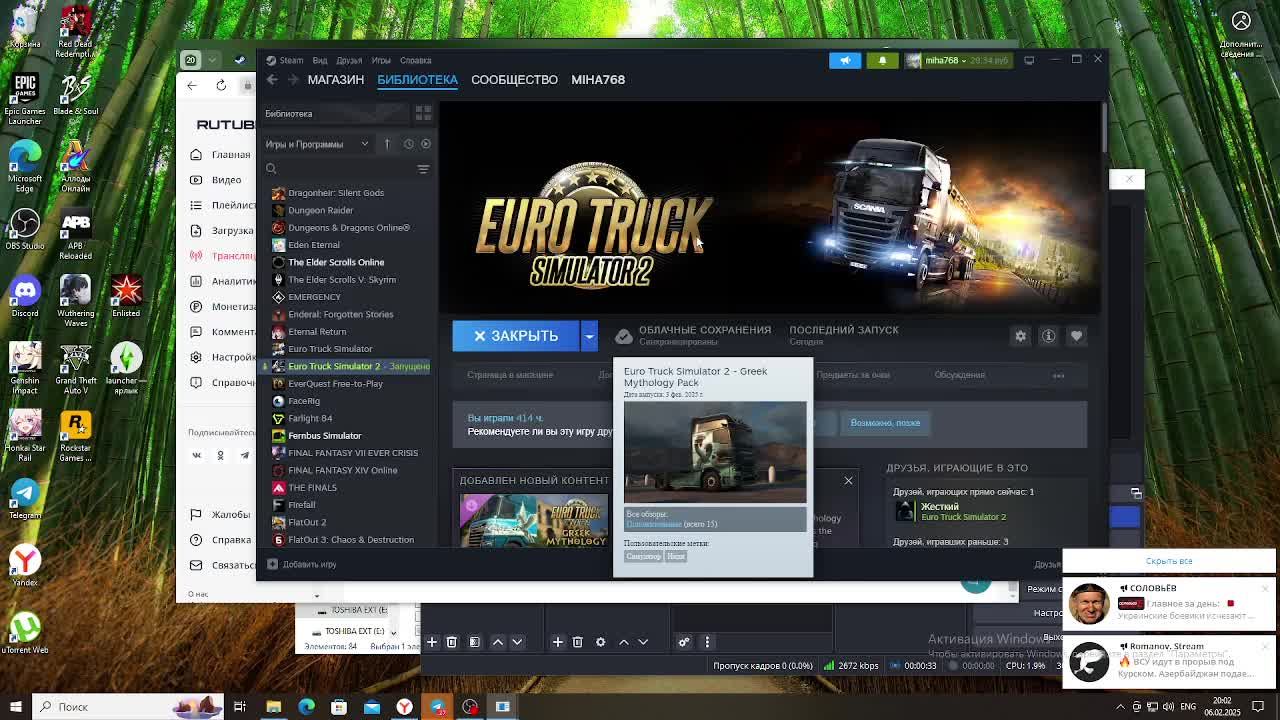Select Dragonheir: Silent Gods in the library

click(x=335, y=193)
